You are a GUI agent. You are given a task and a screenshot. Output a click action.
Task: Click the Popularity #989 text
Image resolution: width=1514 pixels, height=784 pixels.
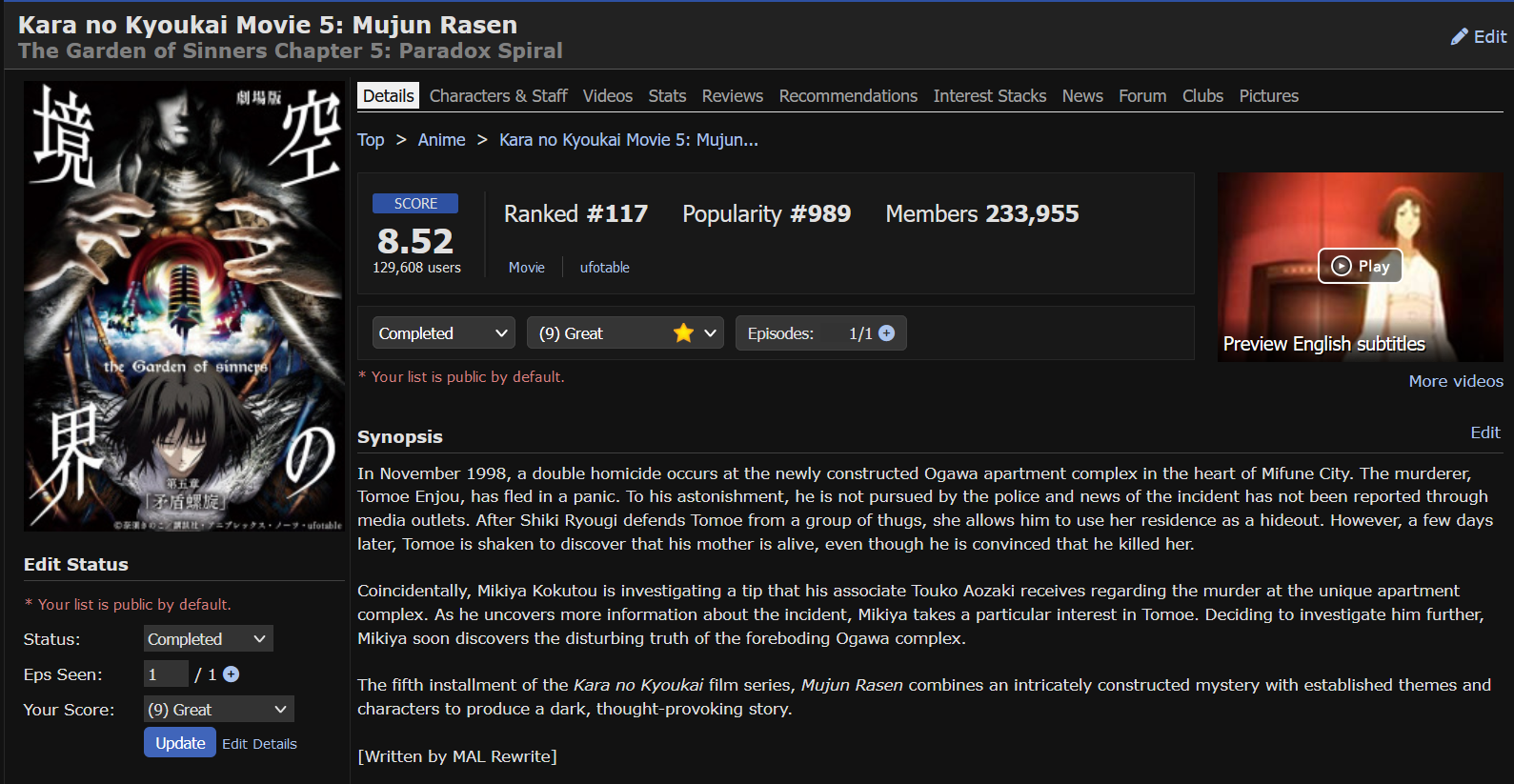pos(766,213)
